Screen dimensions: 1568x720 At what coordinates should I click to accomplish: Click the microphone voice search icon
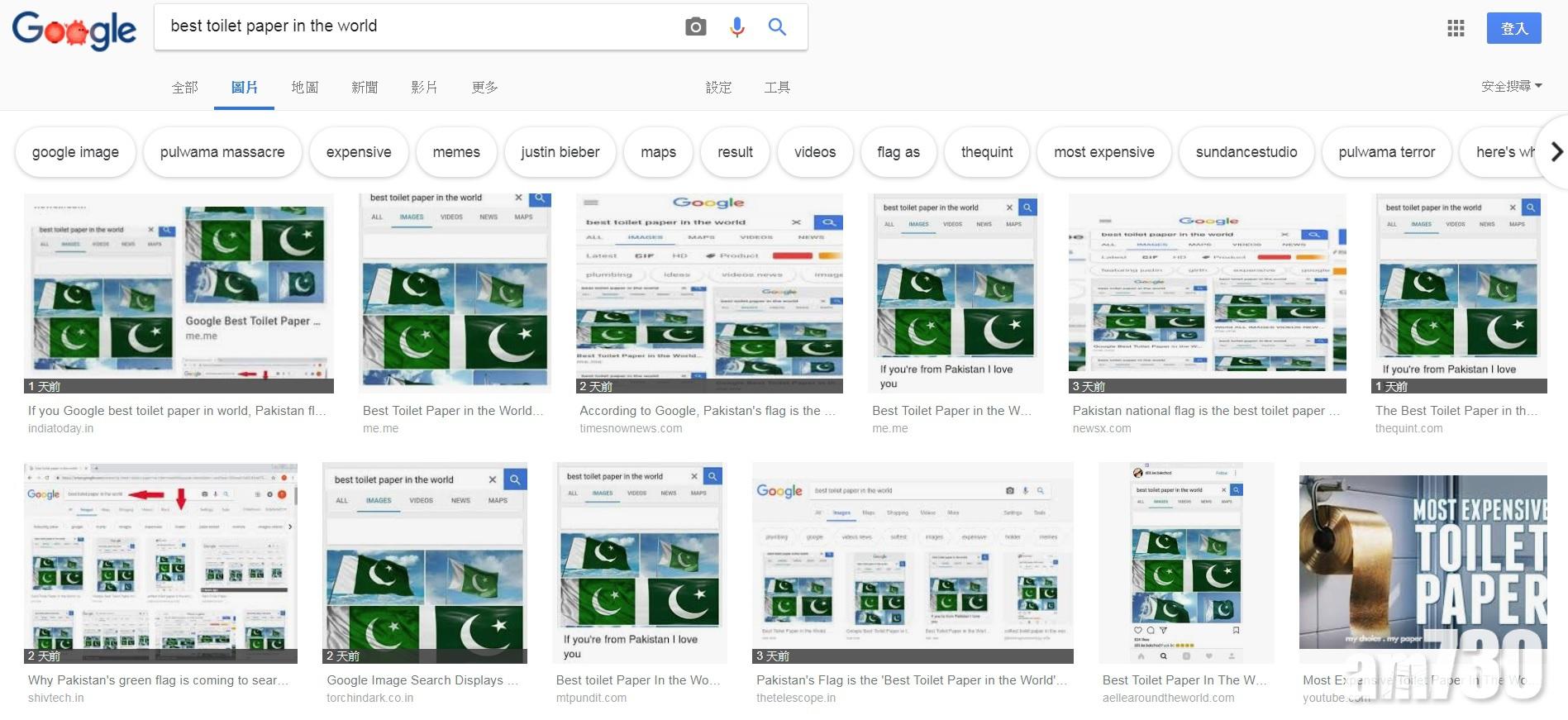pos(736,26)
